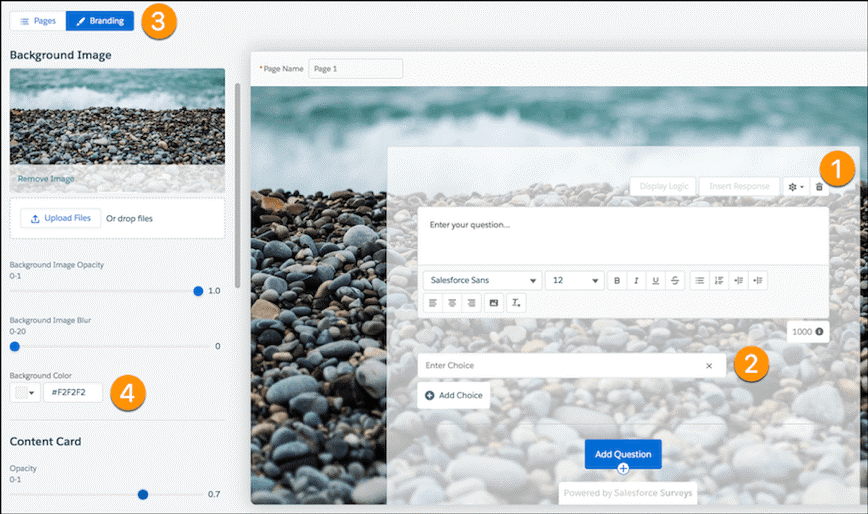
Task: Click the Add Question button
Action: point(623,454)
